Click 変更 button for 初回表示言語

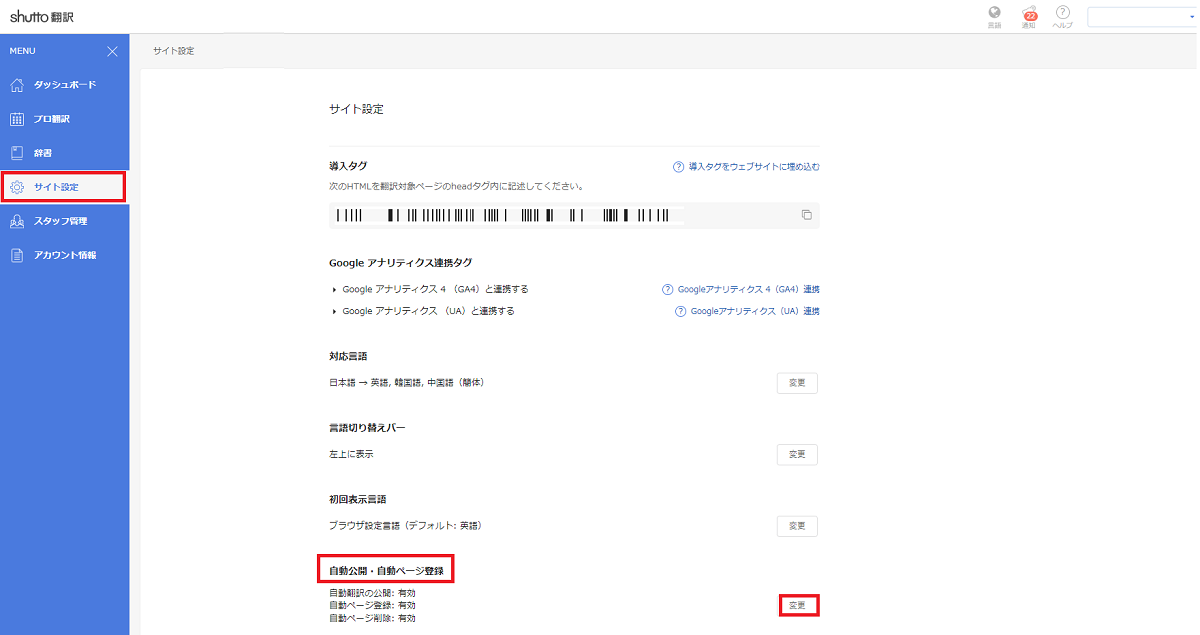797,526
